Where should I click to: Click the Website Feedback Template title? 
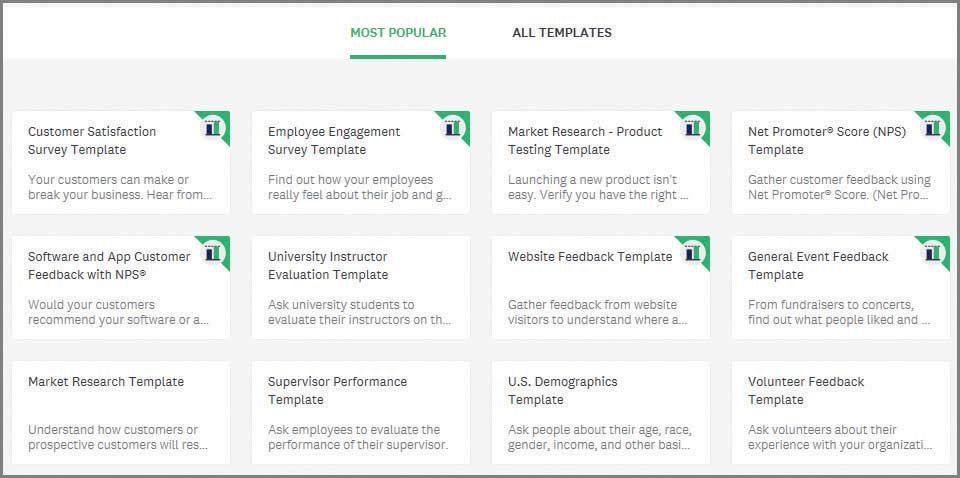point(590,256)
